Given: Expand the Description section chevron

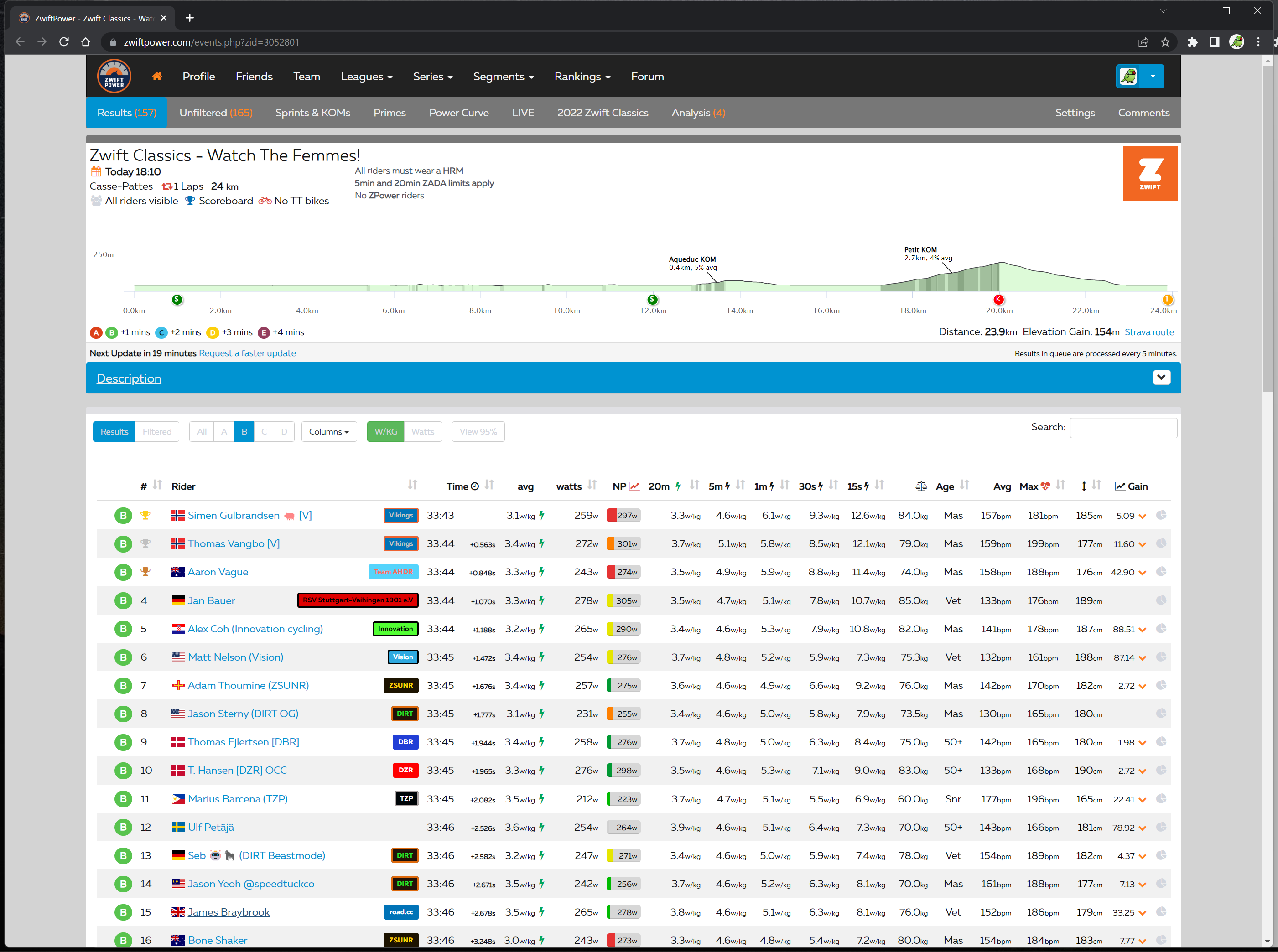Looking at the screenshot, I should (1161, 378).
